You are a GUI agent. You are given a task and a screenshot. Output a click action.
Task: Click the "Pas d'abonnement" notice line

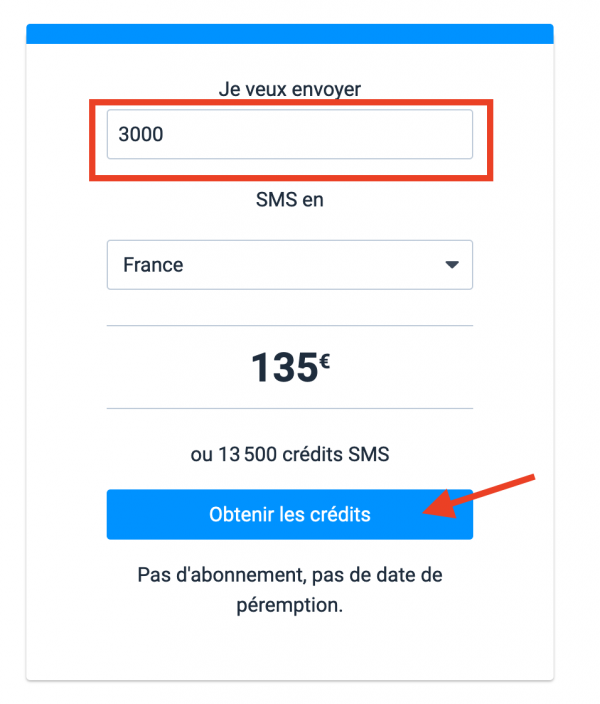(x=289, y=576)
